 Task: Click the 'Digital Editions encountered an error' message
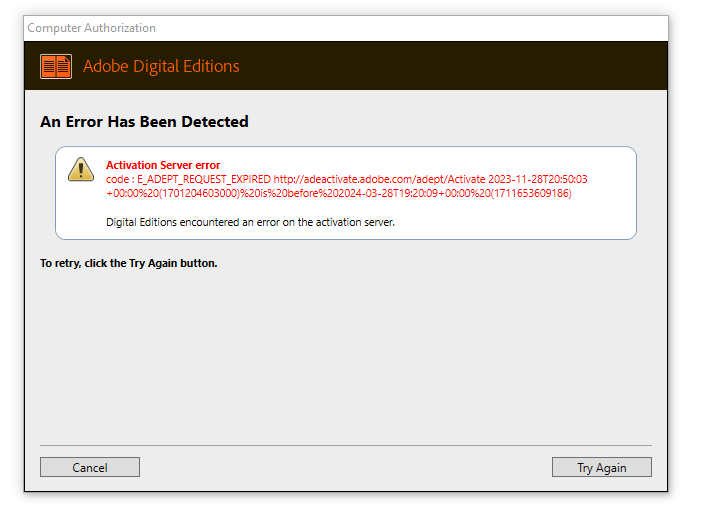[250, 221]
